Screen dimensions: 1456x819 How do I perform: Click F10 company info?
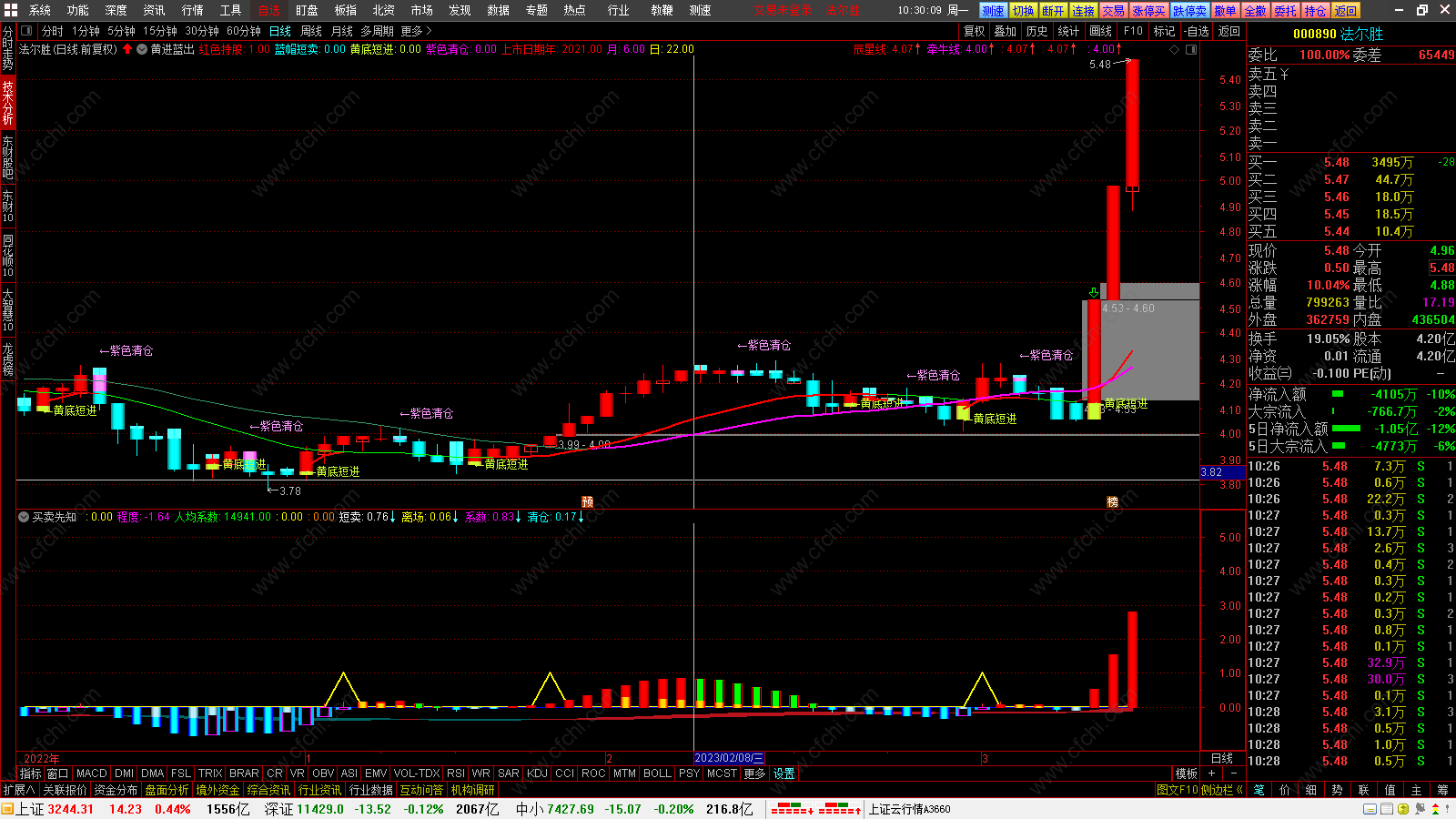1133,31
